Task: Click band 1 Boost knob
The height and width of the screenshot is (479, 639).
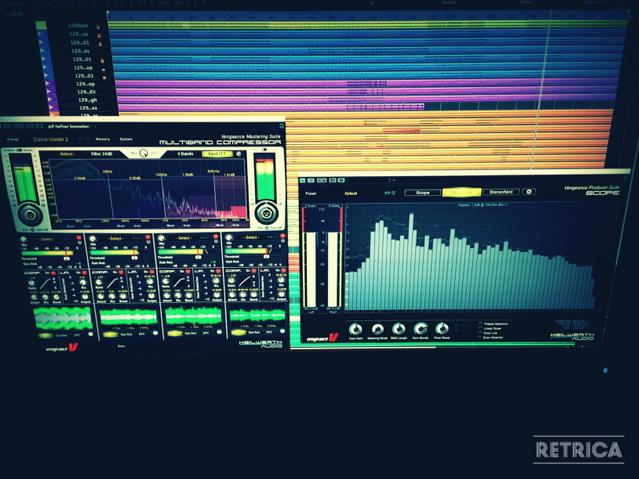Action: [57, 297]
